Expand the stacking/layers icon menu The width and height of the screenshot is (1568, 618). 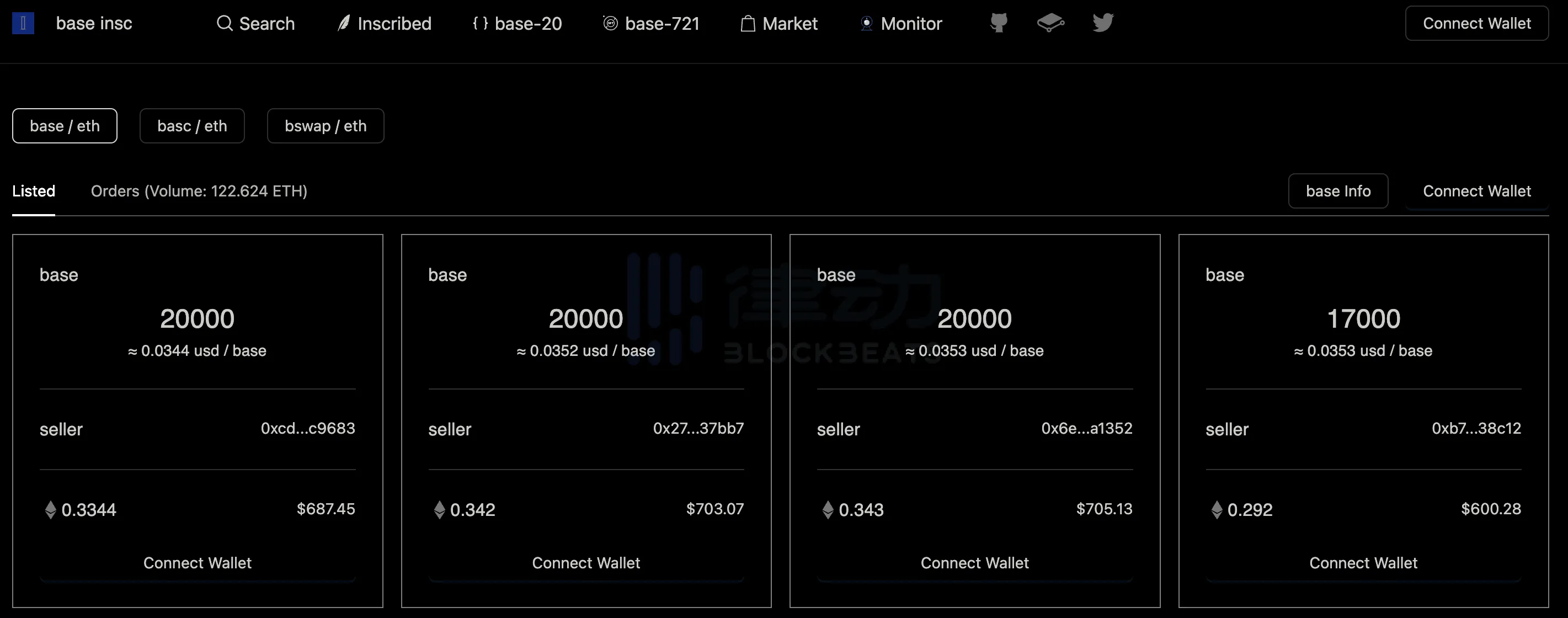pos(1050,22)
